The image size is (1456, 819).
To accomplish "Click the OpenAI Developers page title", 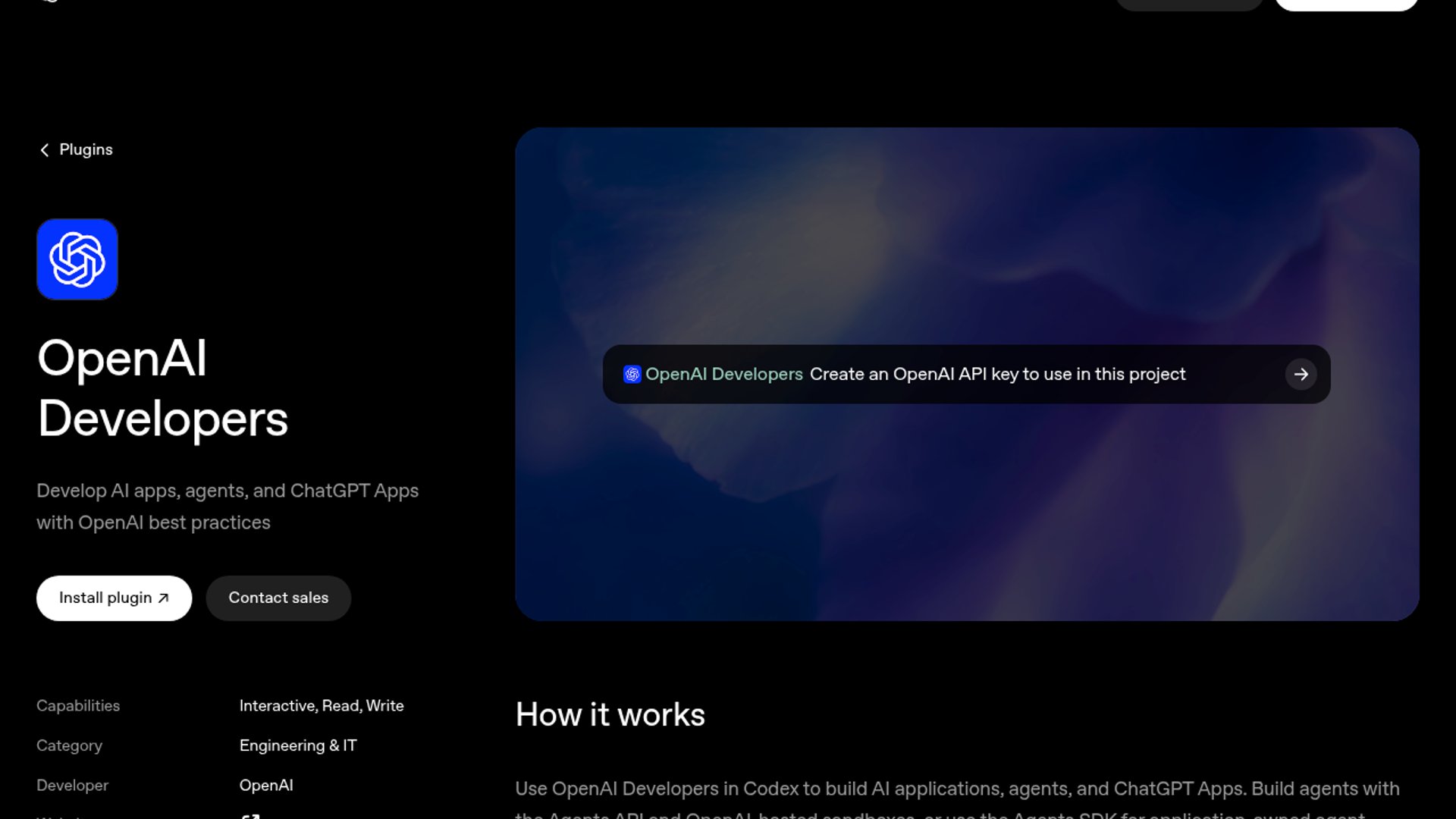I will pos(162,388).
